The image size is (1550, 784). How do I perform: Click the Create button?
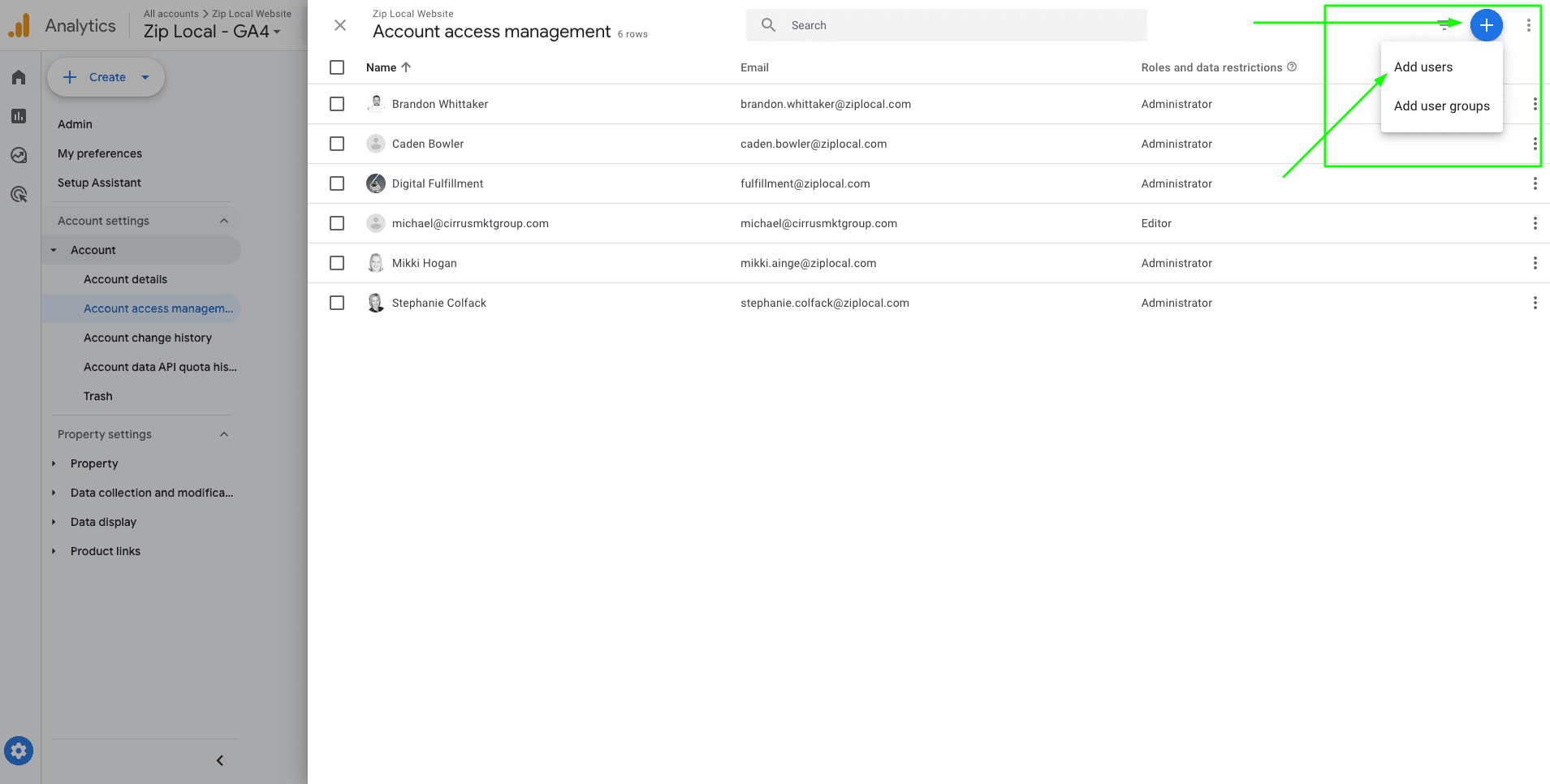(x=106, y=77)
